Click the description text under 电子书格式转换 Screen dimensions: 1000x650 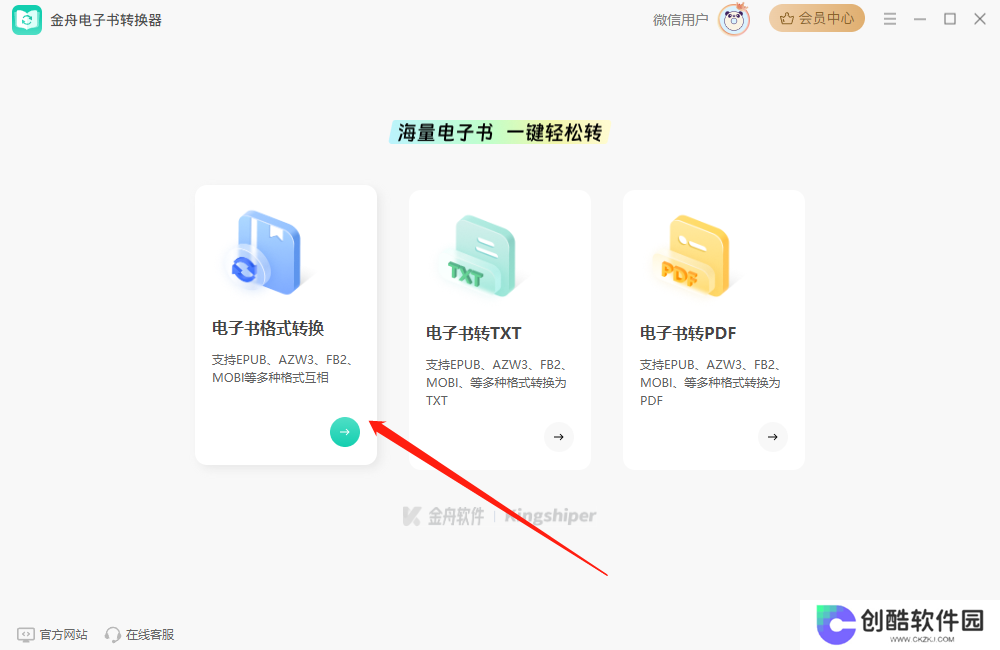pyautogui.click(x=283, y=369)
